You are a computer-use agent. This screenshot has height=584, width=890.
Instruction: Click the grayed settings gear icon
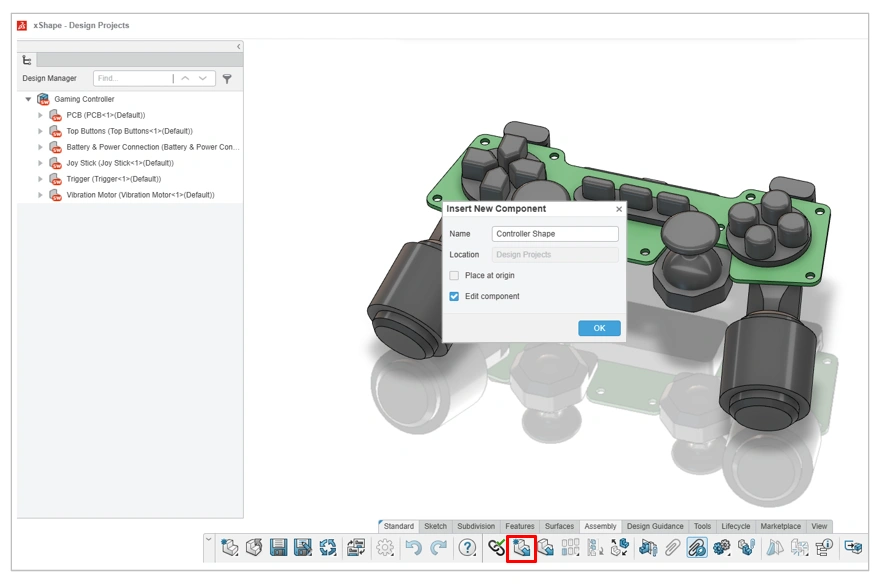(x=385, y=548)
